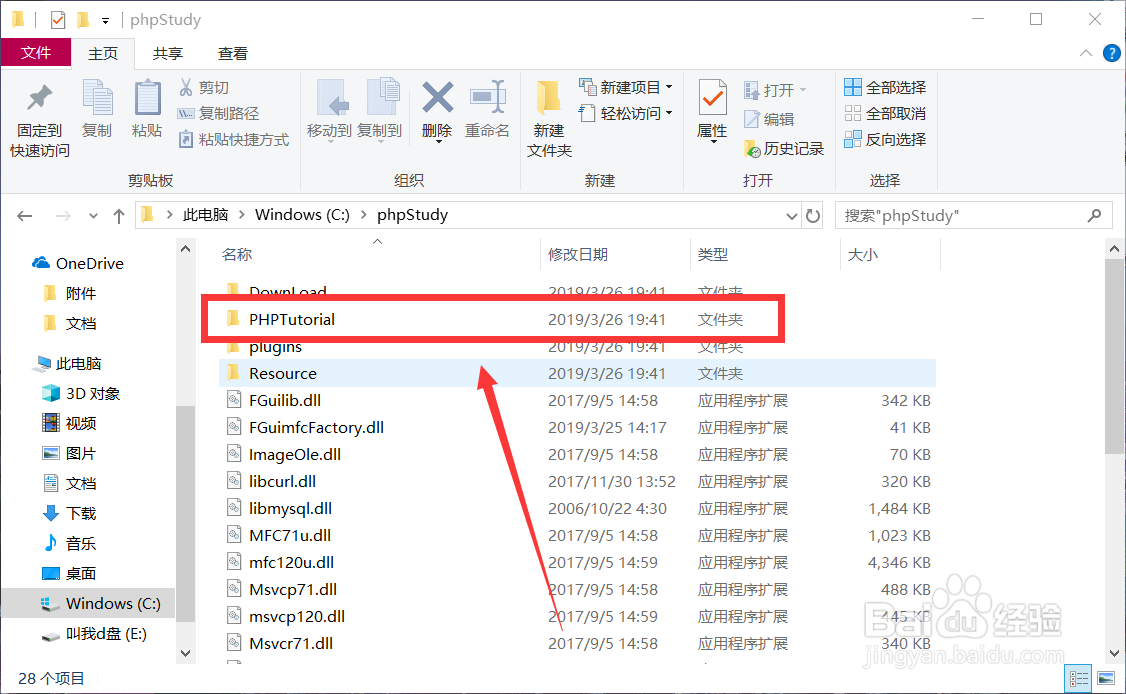Open 3D Objects in sidebar

click(x=81, y=394)
